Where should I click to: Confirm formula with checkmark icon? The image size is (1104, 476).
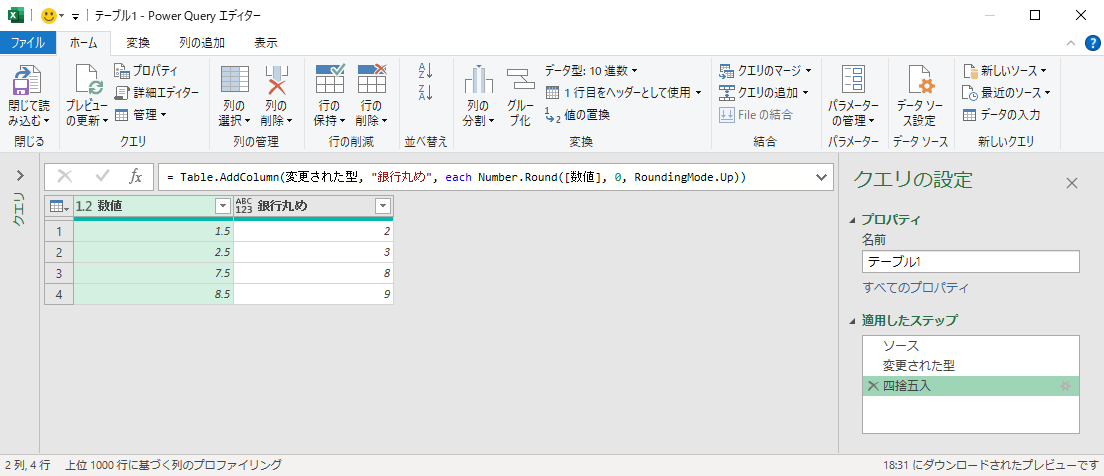(x=102, y=177)
